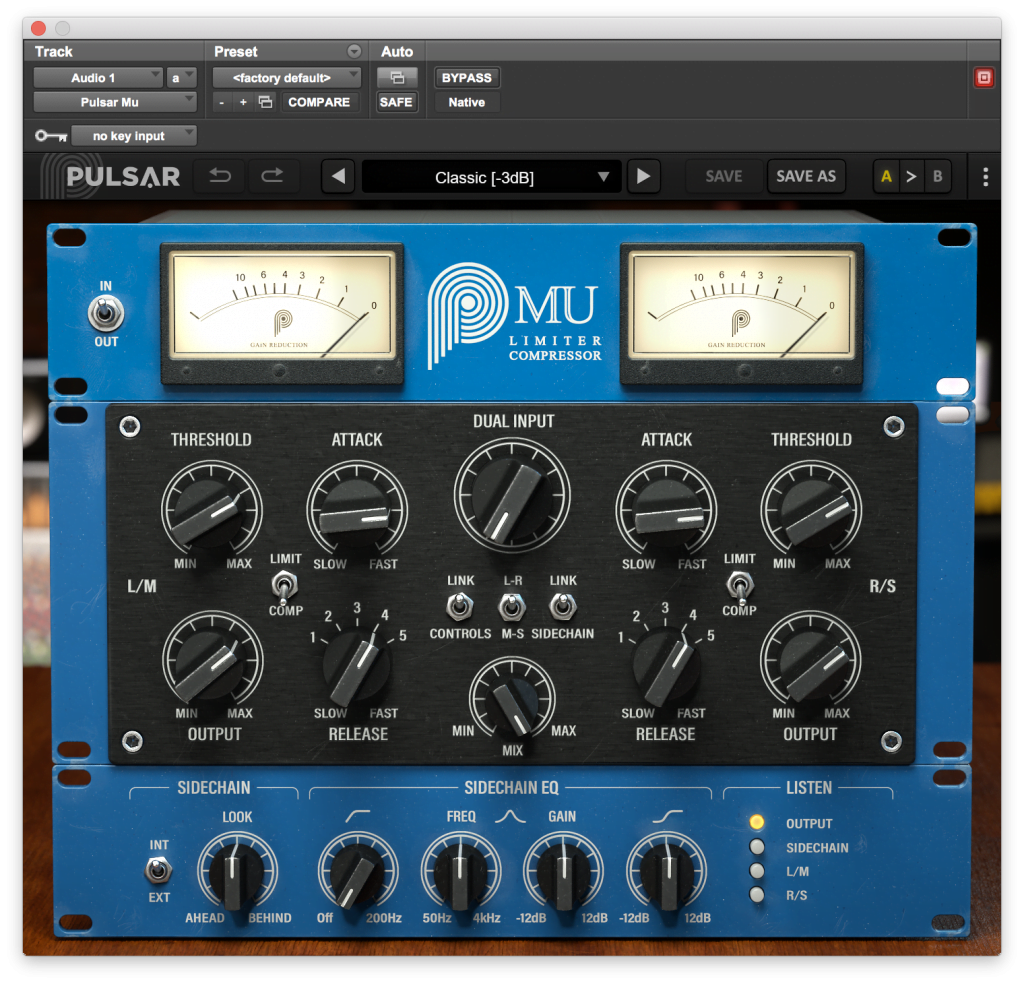1024x984 pixels.
Task: Click the L/M ATTACK knob
Action: coord(357,511)
